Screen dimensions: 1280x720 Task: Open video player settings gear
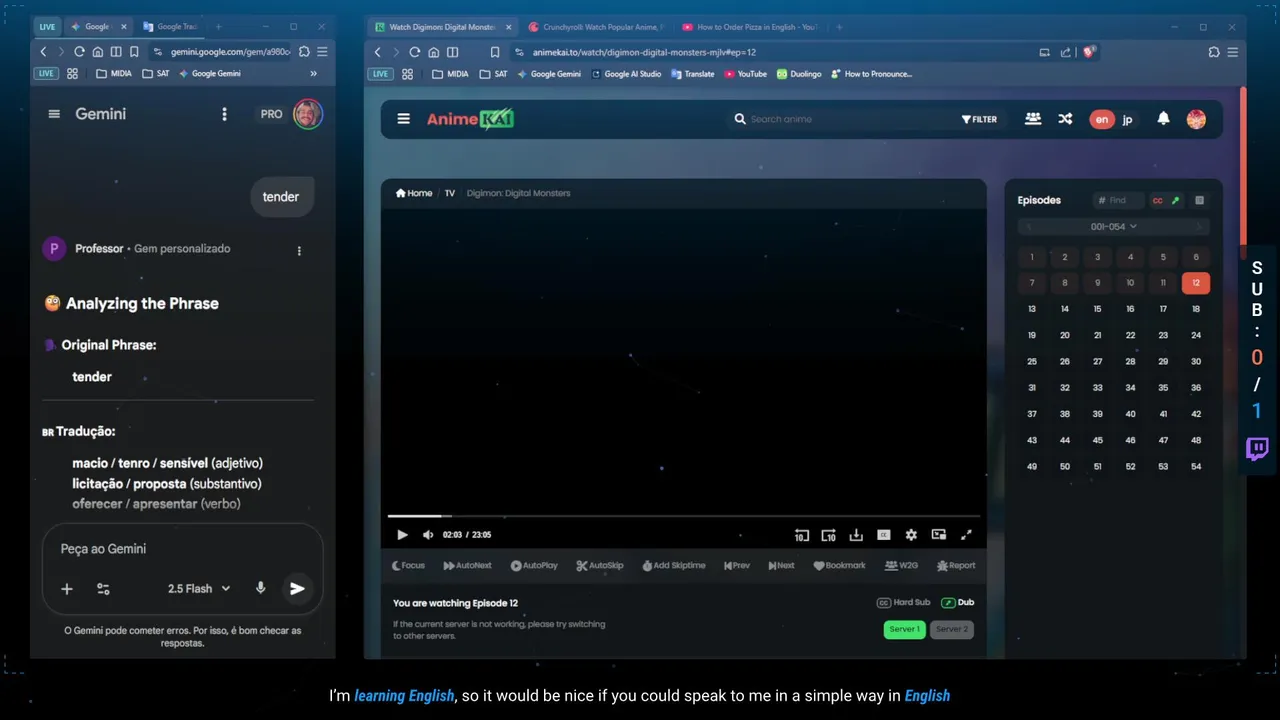[911, 535]
